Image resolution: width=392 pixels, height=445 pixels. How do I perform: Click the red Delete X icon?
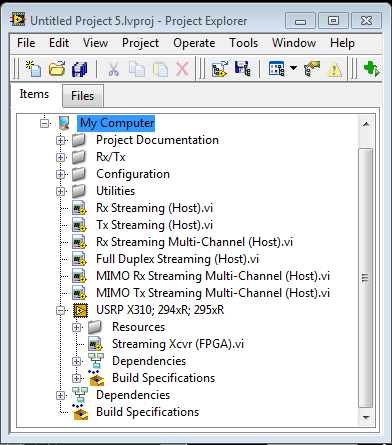(x=182, y=69)
